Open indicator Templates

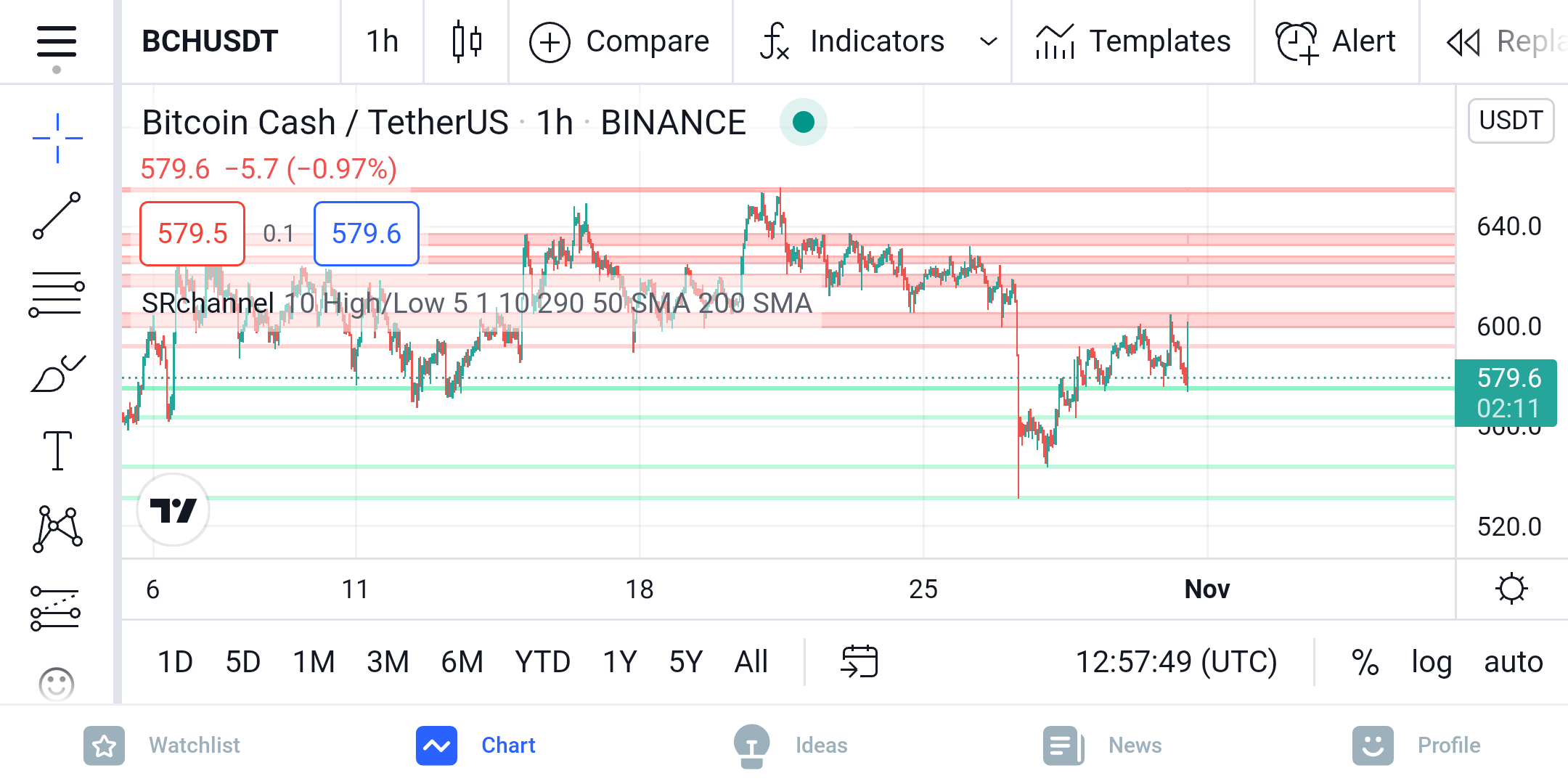coord(1133,41)
